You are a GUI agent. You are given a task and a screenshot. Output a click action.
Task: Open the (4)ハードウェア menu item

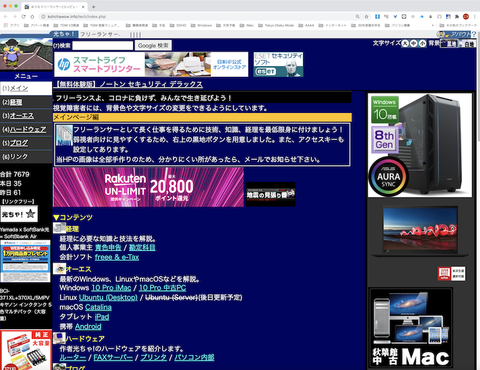[x=26, y=129]
